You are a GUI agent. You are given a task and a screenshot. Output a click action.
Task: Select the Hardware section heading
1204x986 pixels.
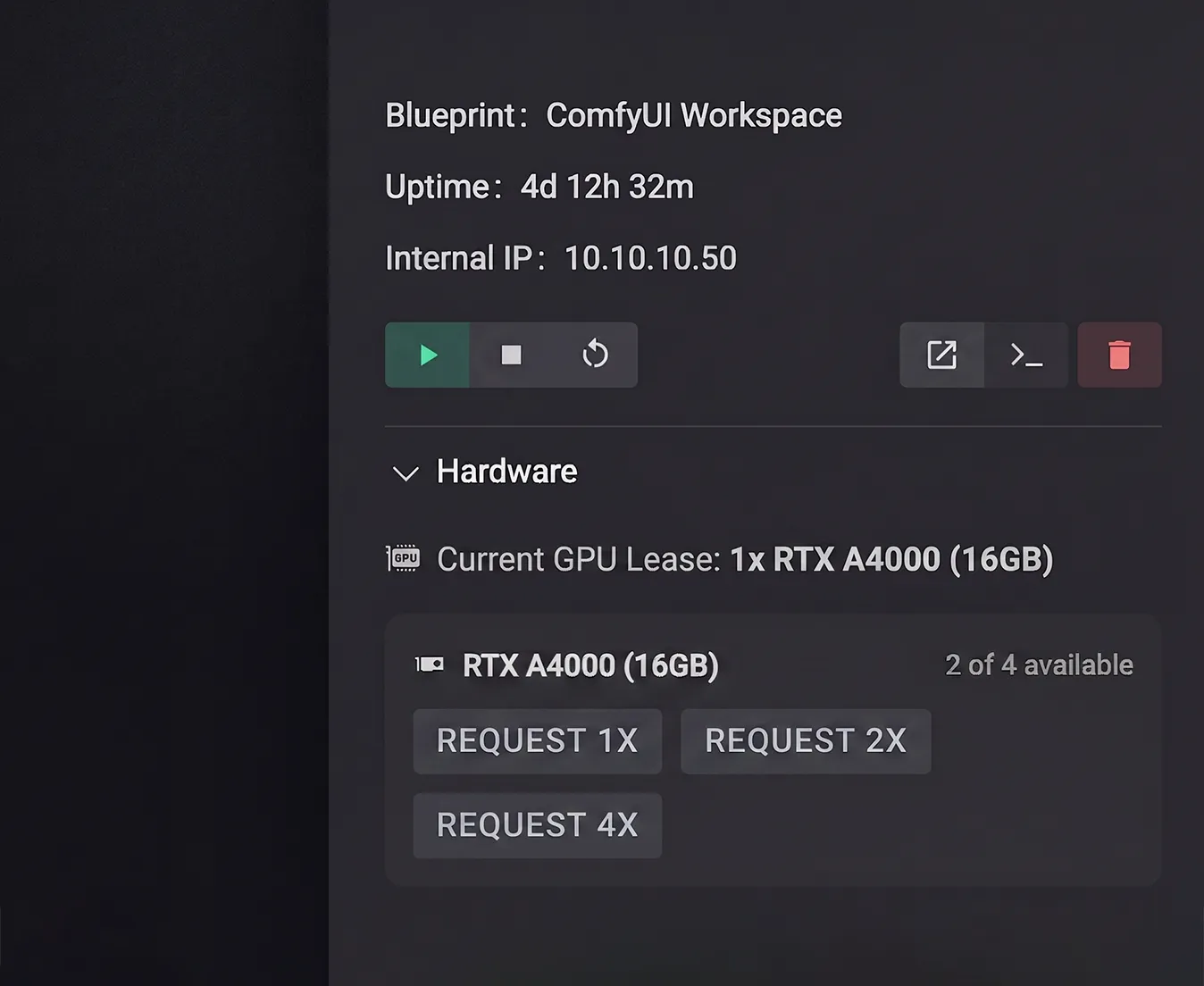point(506,472)
